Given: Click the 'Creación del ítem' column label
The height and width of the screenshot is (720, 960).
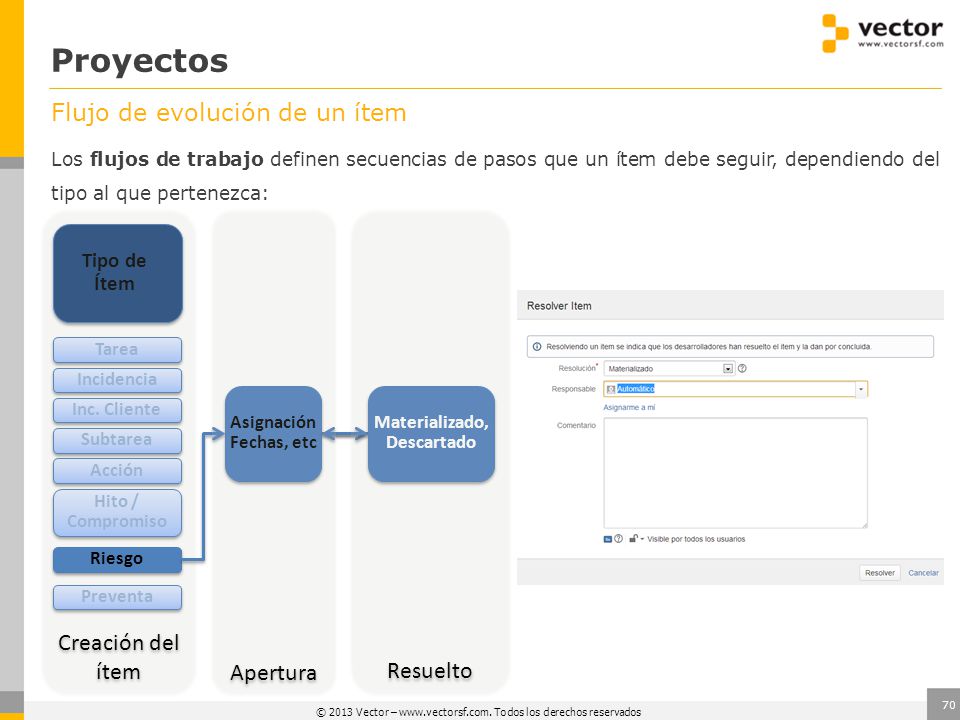Looking at the screenshot, I should coord(118,657).
